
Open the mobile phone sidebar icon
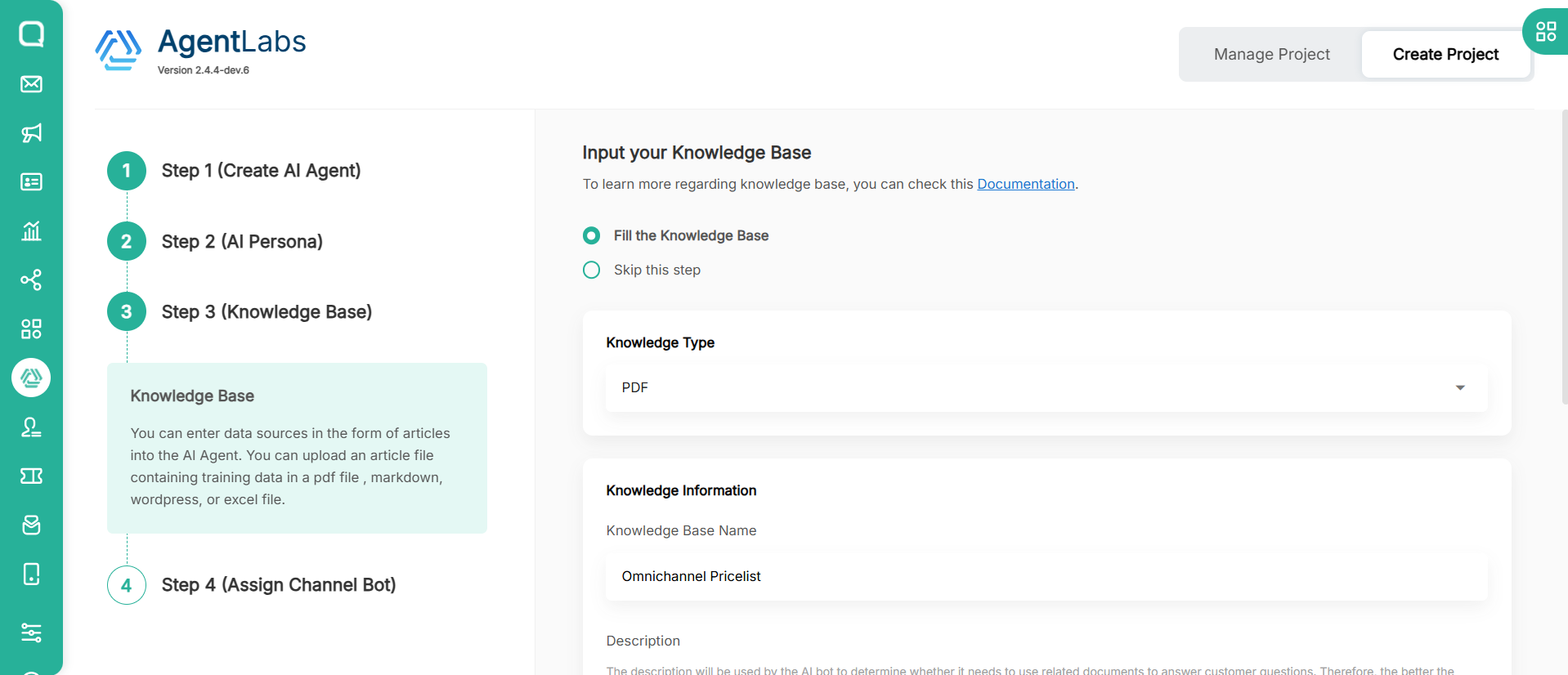(31, 574)
